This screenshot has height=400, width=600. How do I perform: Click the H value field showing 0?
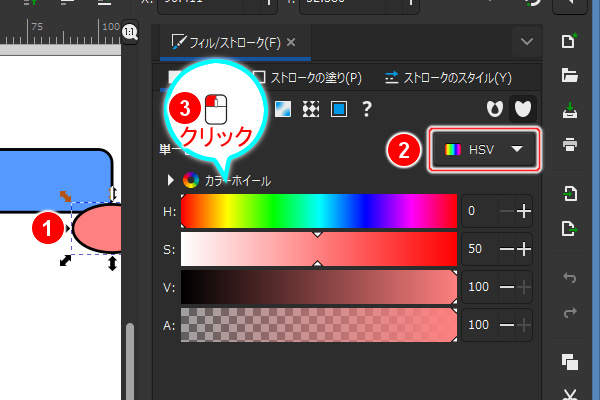[480, 211]
